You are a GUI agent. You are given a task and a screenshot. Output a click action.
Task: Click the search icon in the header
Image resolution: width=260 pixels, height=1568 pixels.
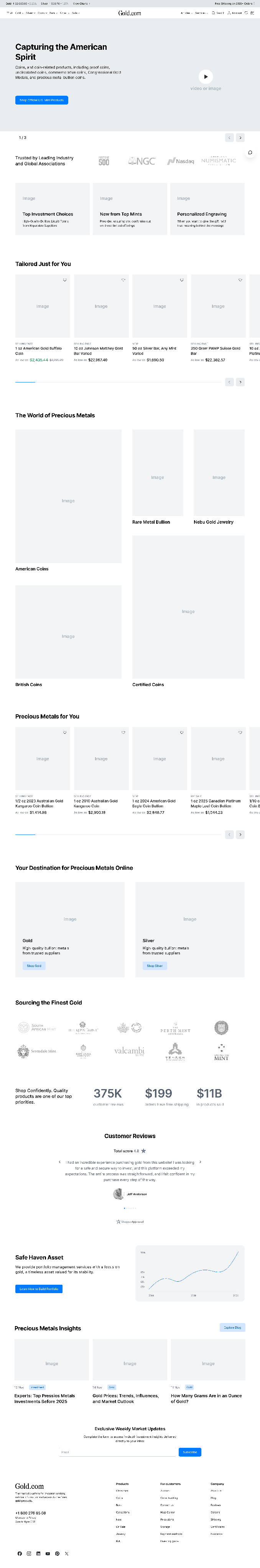click(x=219, y=13)
